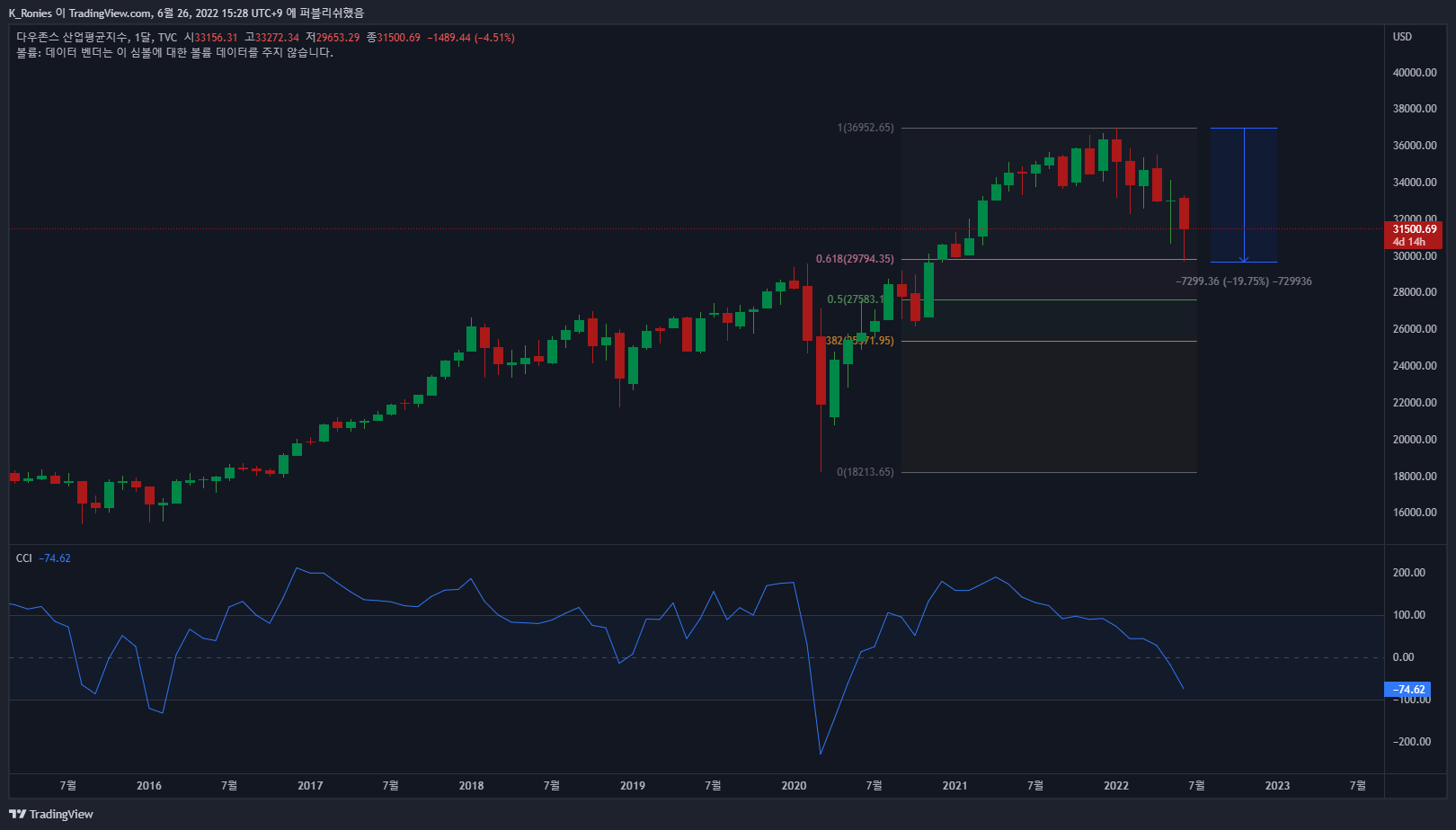Click the K_Ronies publish info header text
The image size is (1456, 830).
[186, 13]
